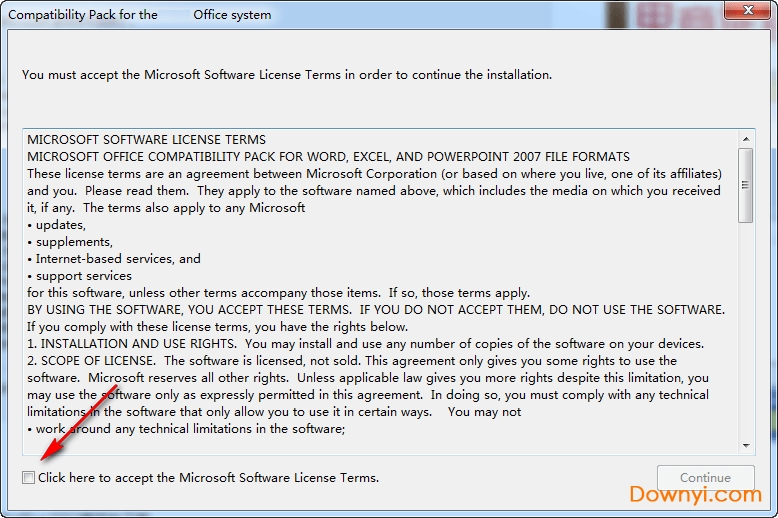This screenshot has width=778, height=518.
Task: Click the 'Internet-based services, and' bullet line
Action: (x=118, y=259)
